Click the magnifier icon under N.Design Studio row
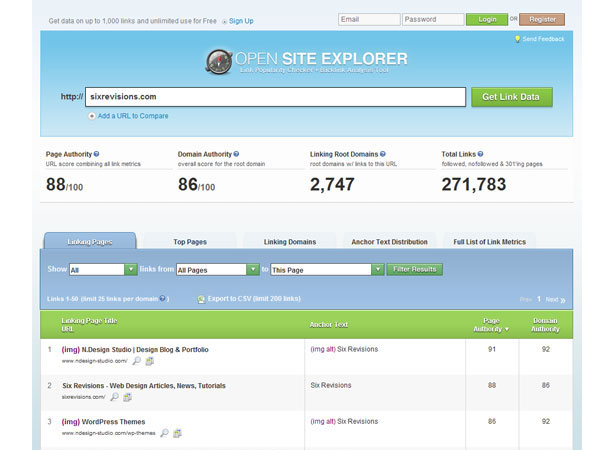The width and height of the screenshot is (615, 450). pyautogui.click(x=136, y=361)
